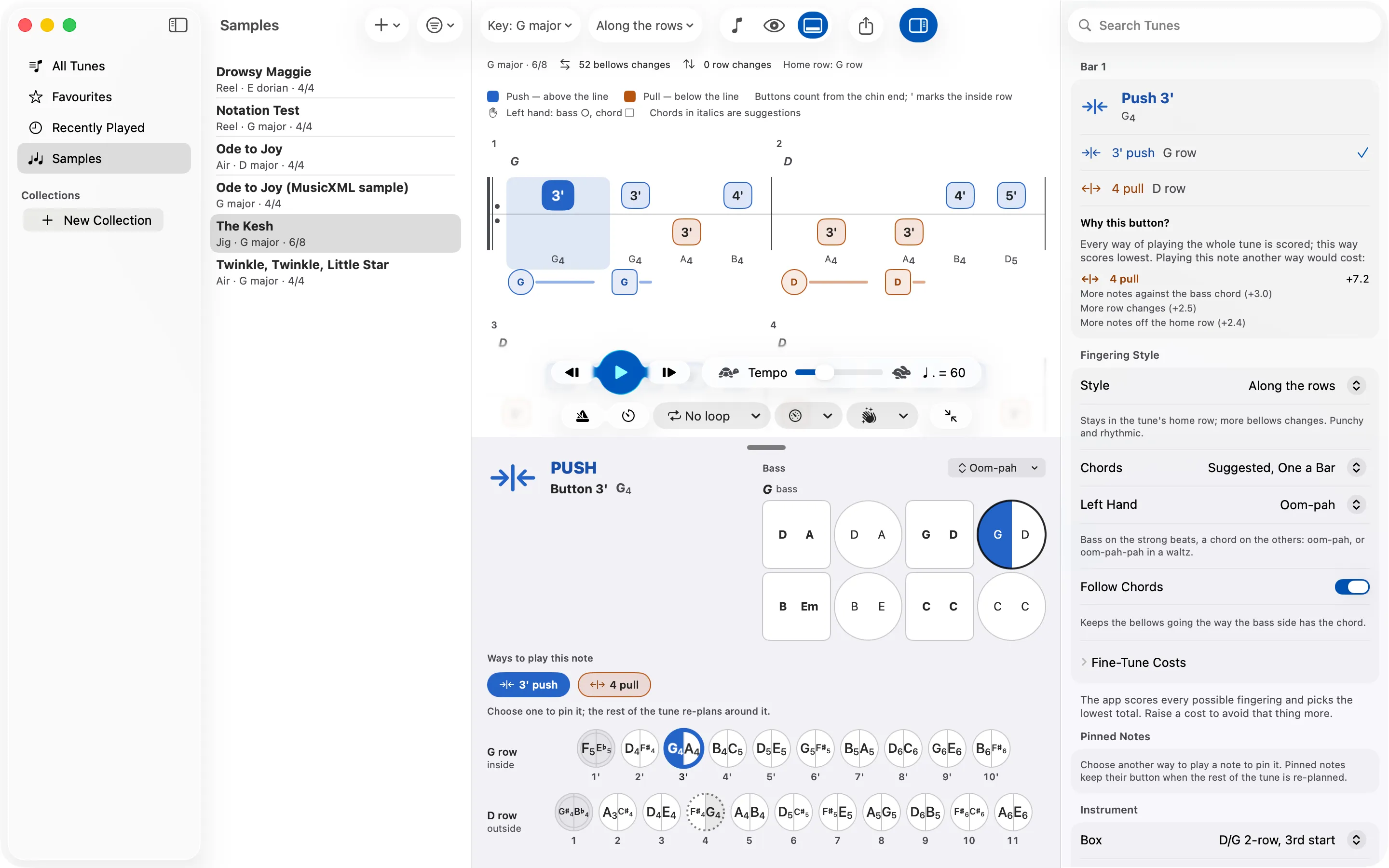
Task: Toggle the right inspector panel icon
Action: click(x=918, y=25)
